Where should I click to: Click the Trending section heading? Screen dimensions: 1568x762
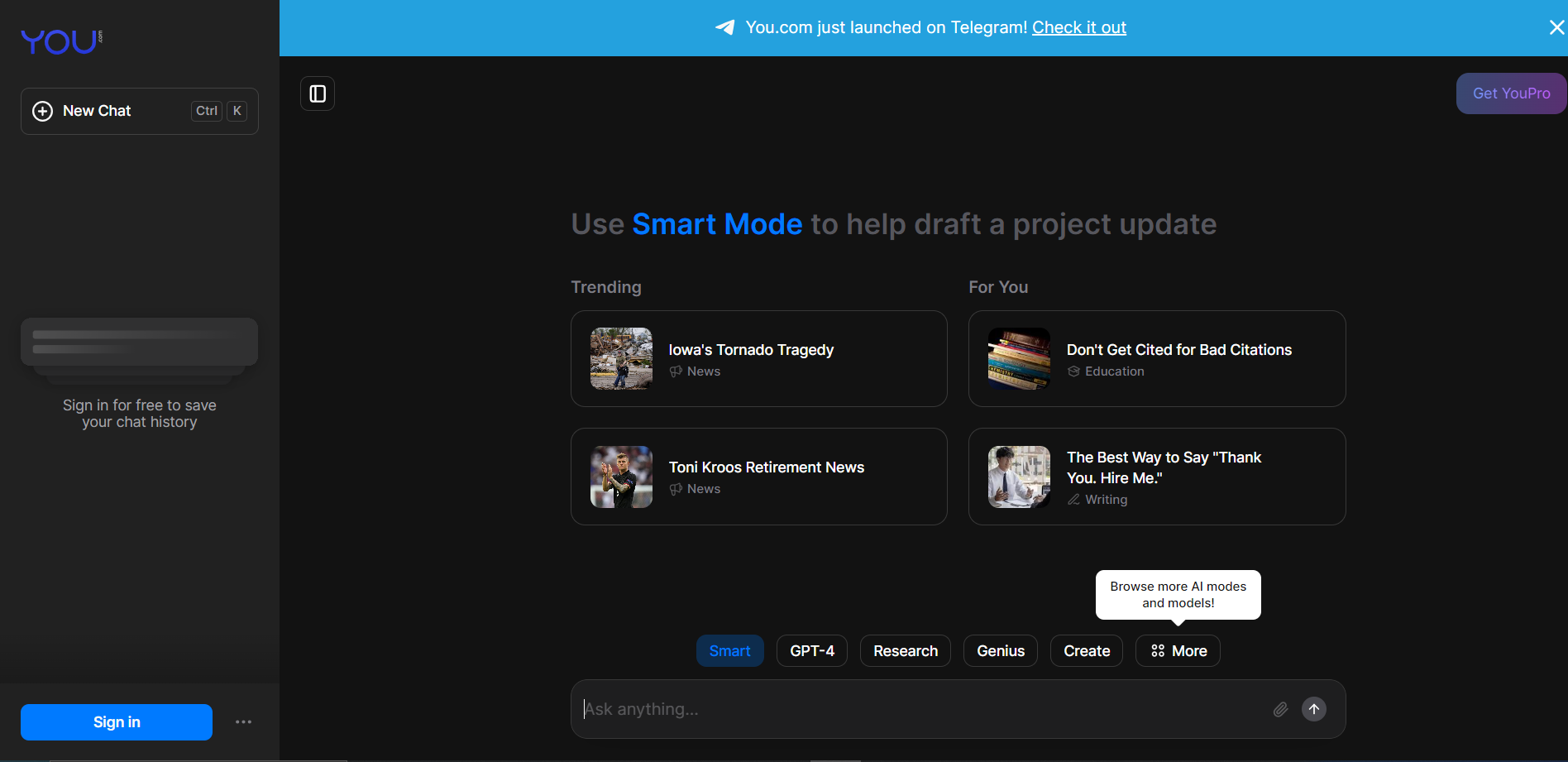606,287
